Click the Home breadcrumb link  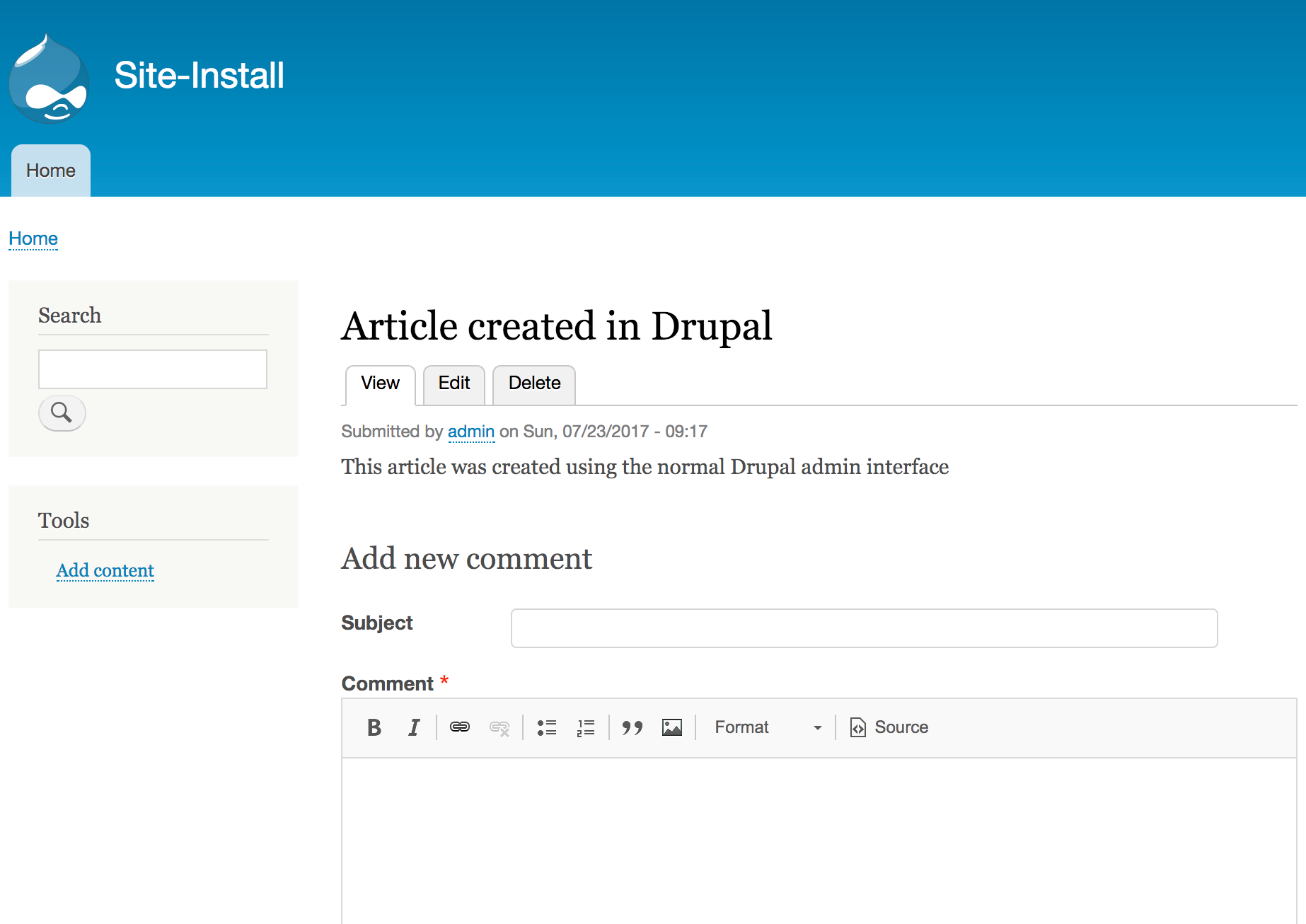33,238
